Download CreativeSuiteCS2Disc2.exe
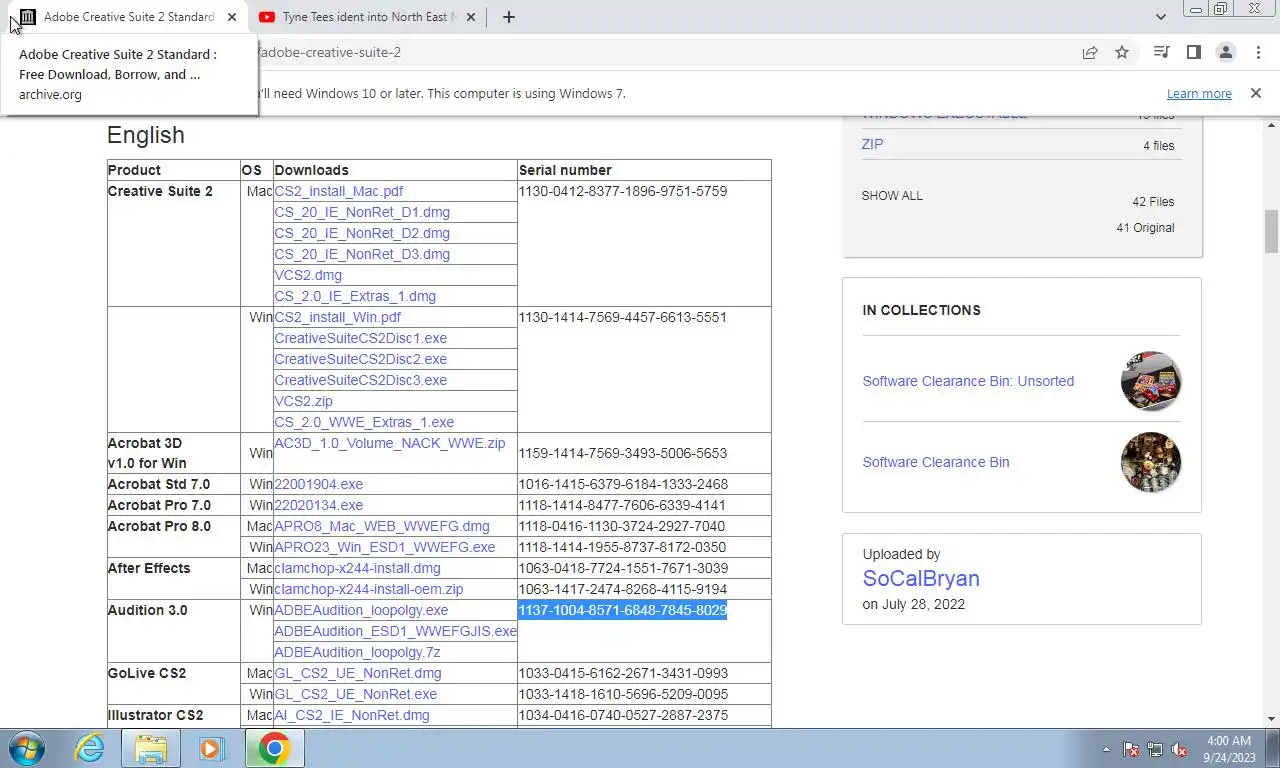 (x=361, y=359)
